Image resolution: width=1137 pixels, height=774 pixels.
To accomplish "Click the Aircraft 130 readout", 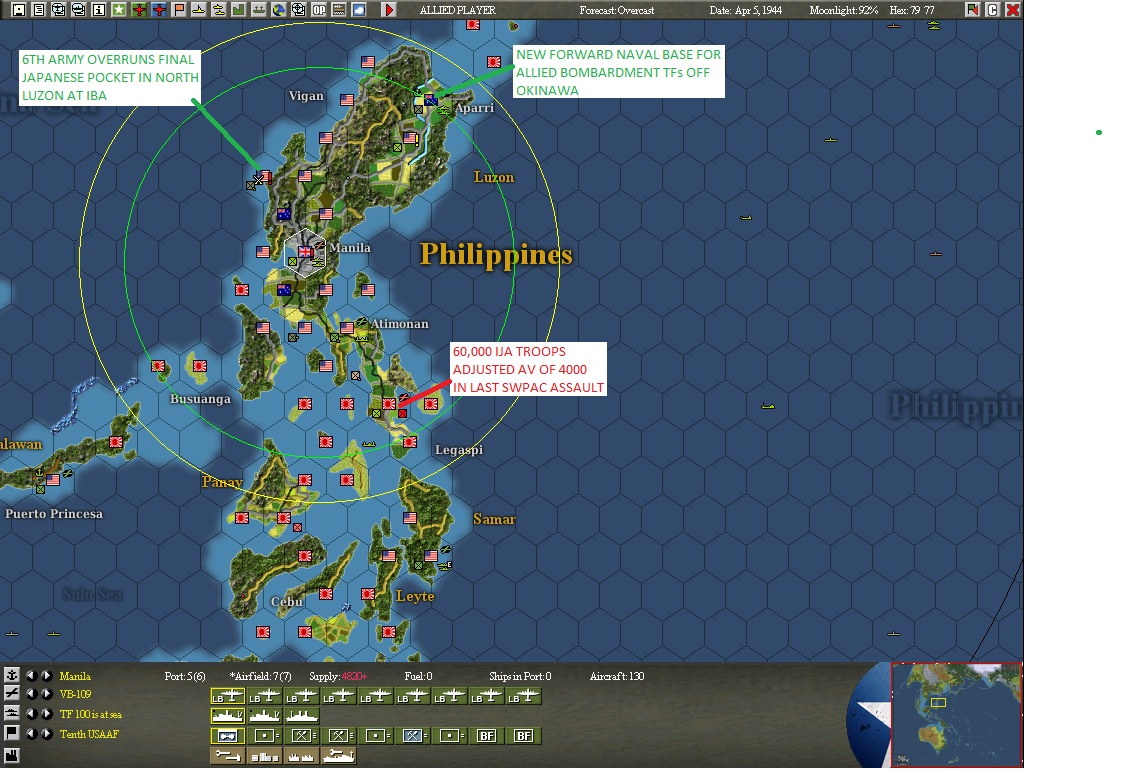I will pyautogui.click(x=617, y=676).
